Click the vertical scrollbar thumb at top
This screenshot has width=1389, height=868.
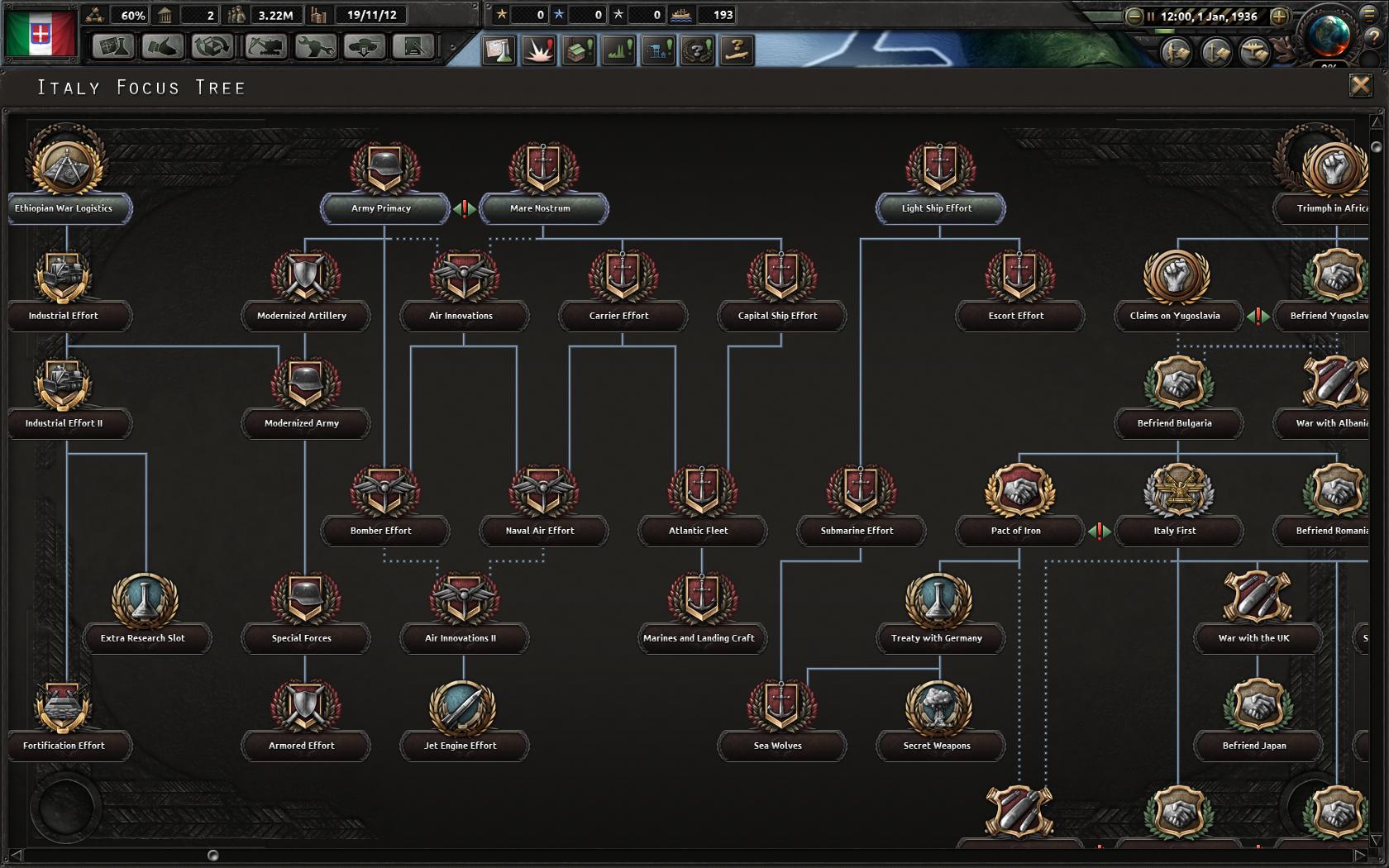(x=1376, y=147)
